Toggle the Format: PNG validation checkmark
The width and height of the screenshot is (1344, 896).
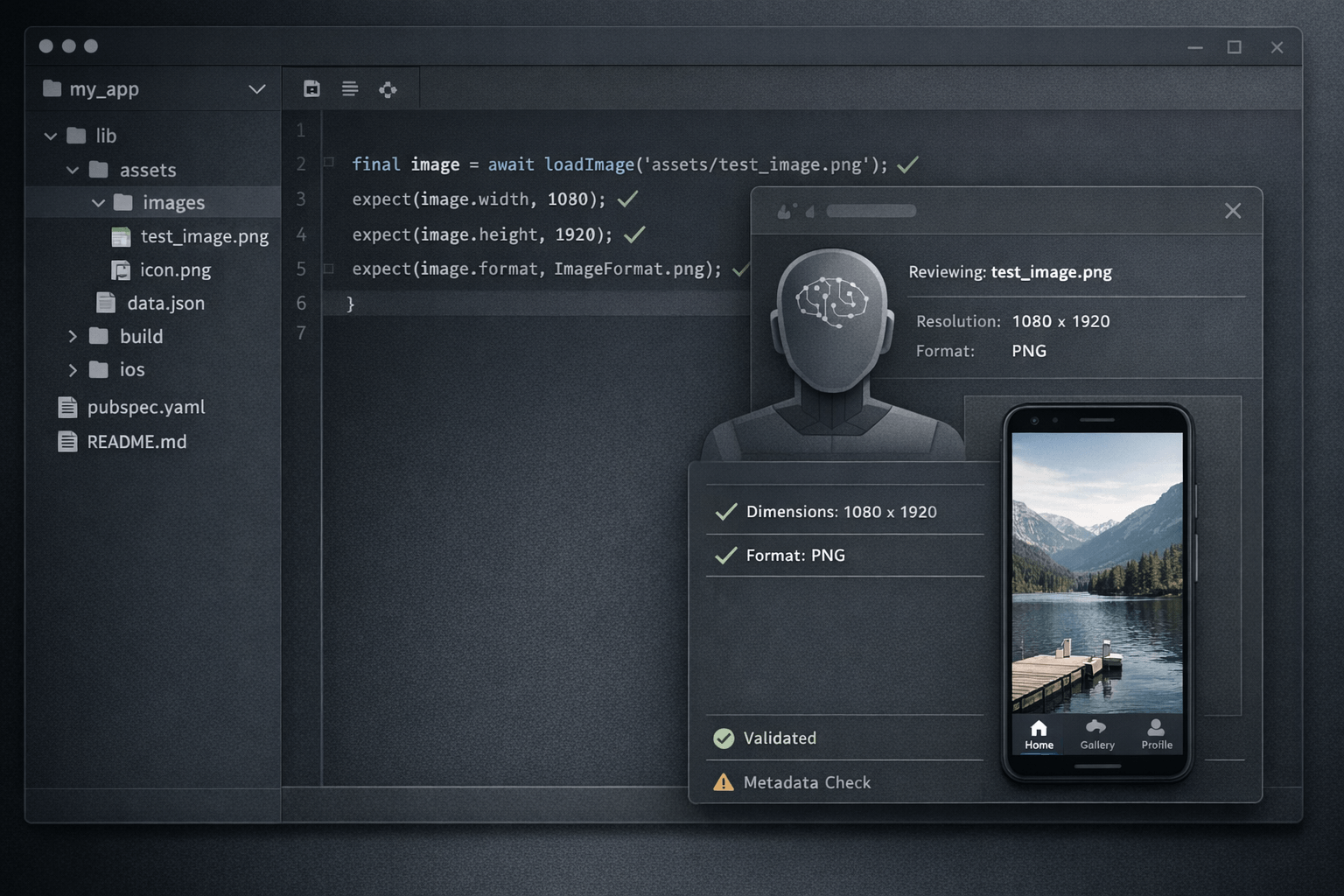(725, 555)
